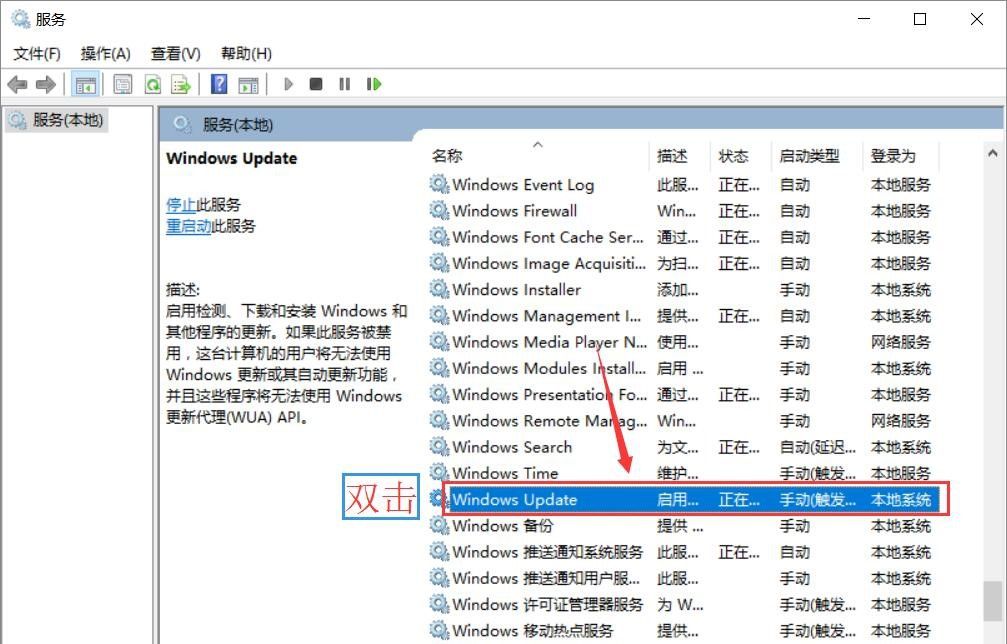Select the gear icon of Windows 备份

[x=439, y=526]
